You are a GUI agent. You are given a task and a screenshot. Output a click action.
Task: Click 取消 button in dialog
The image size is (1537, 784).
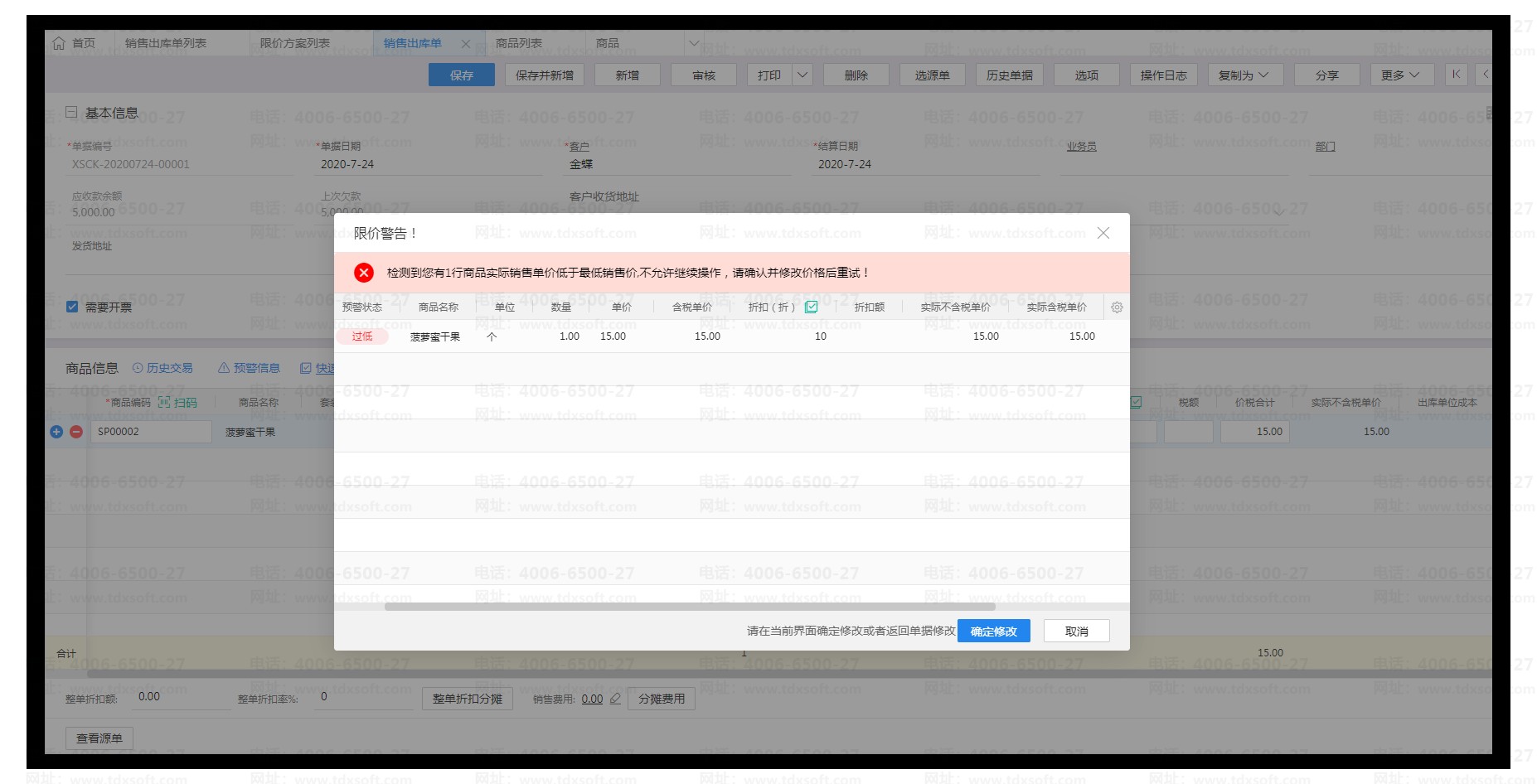point(1076,632)
